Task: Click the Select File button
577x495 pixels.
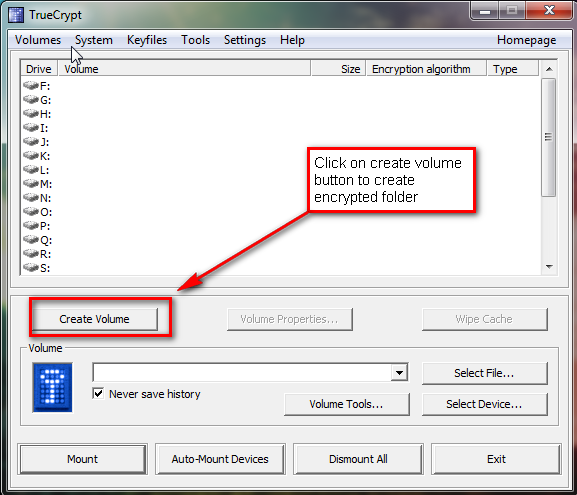Action: tap(484, 373)
